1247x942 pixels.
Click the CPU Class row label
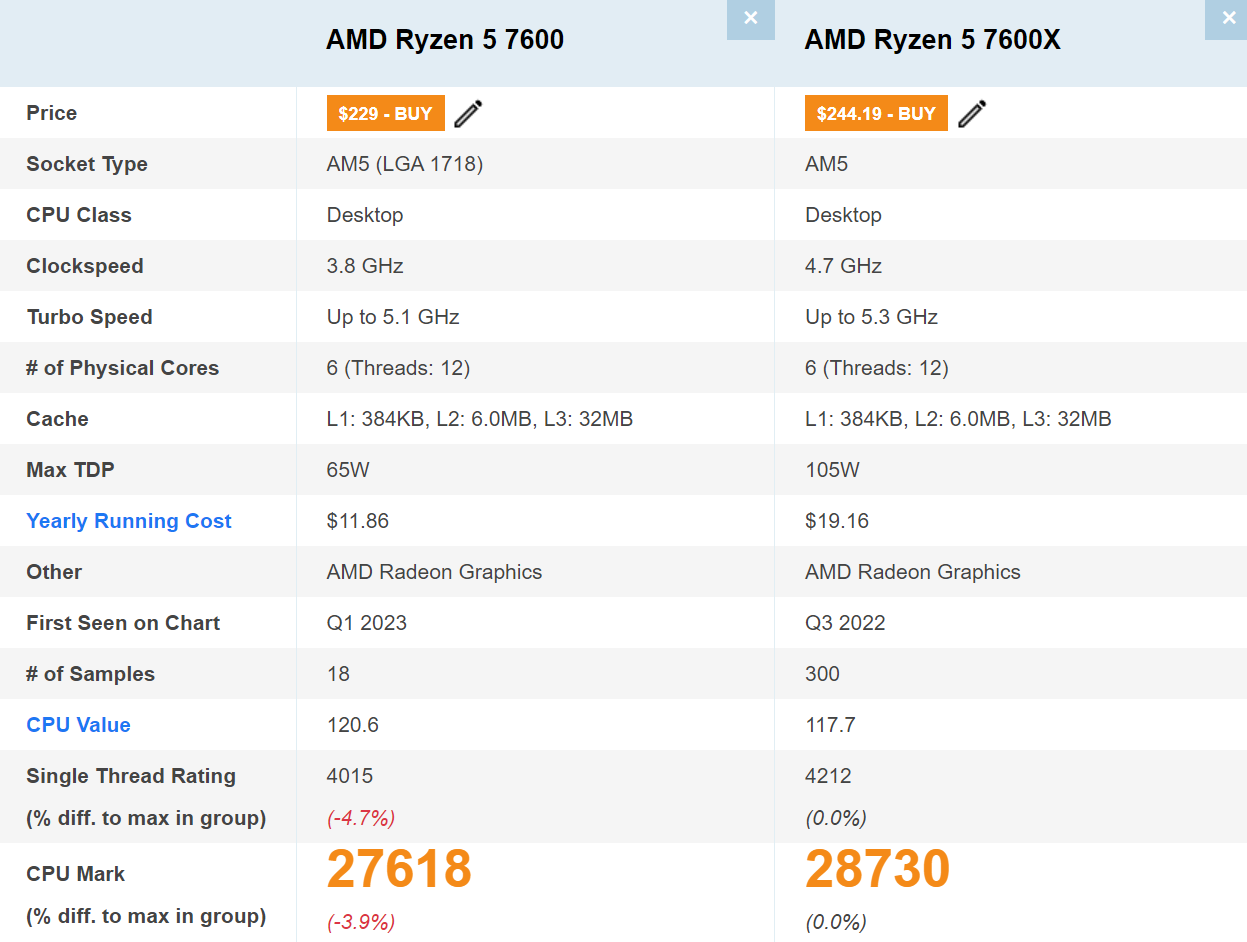pyautogui.click(x=79, y=215)
